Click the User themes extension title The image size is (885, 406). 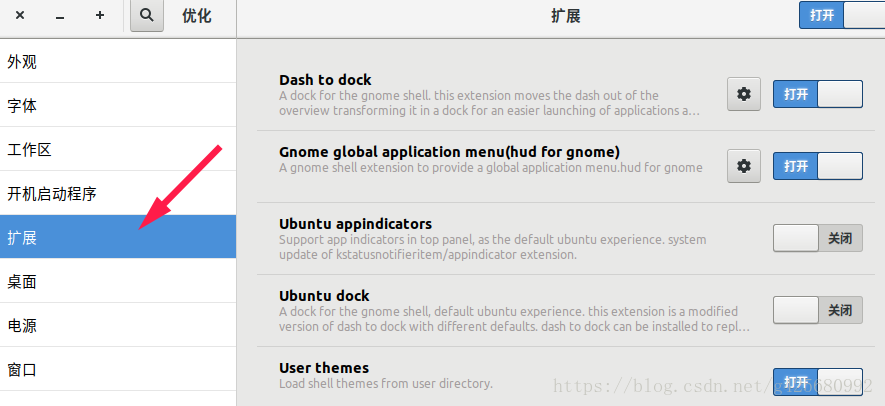pos(323,368)
